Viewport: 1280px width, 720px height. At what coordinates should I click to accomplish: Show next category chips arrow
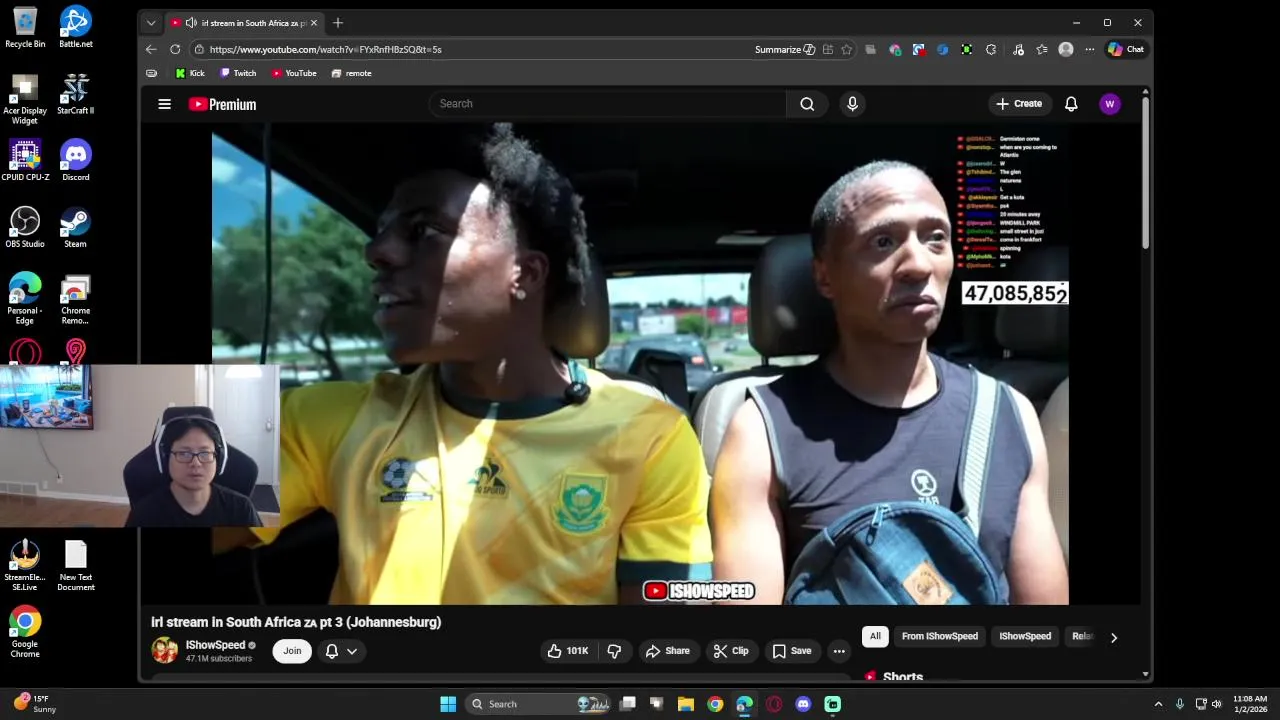[1113, 637]
